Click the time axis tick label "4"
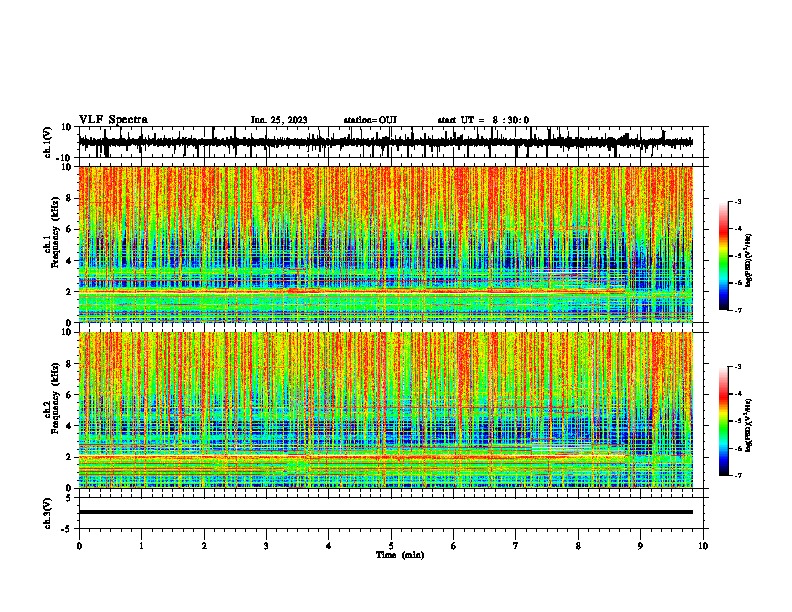This screenshot has height=612, width=792. coord(329,546)
